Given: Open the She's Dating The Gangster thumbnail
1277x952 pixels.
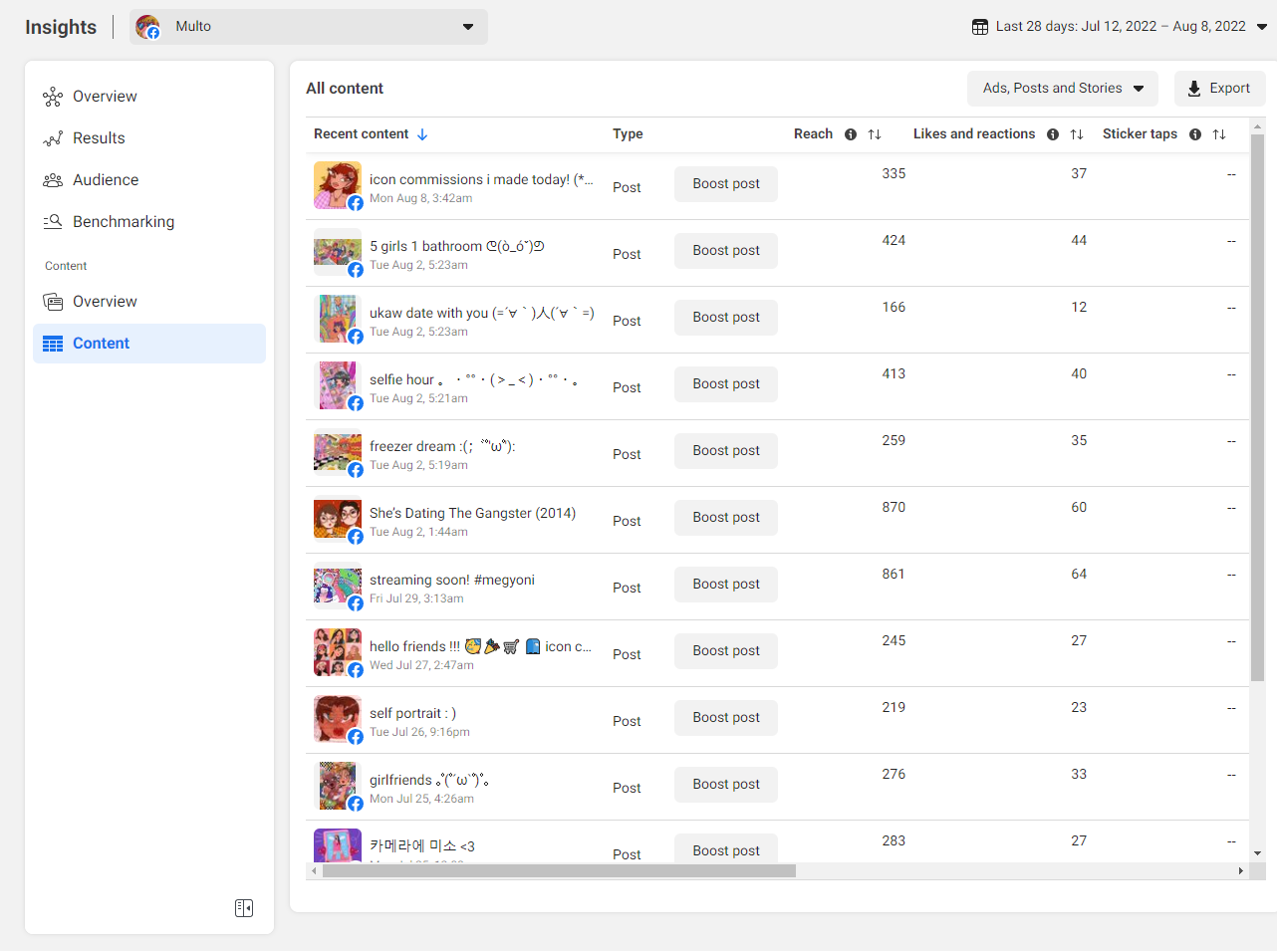Looking at the screenshot, I should pos(338,520).
